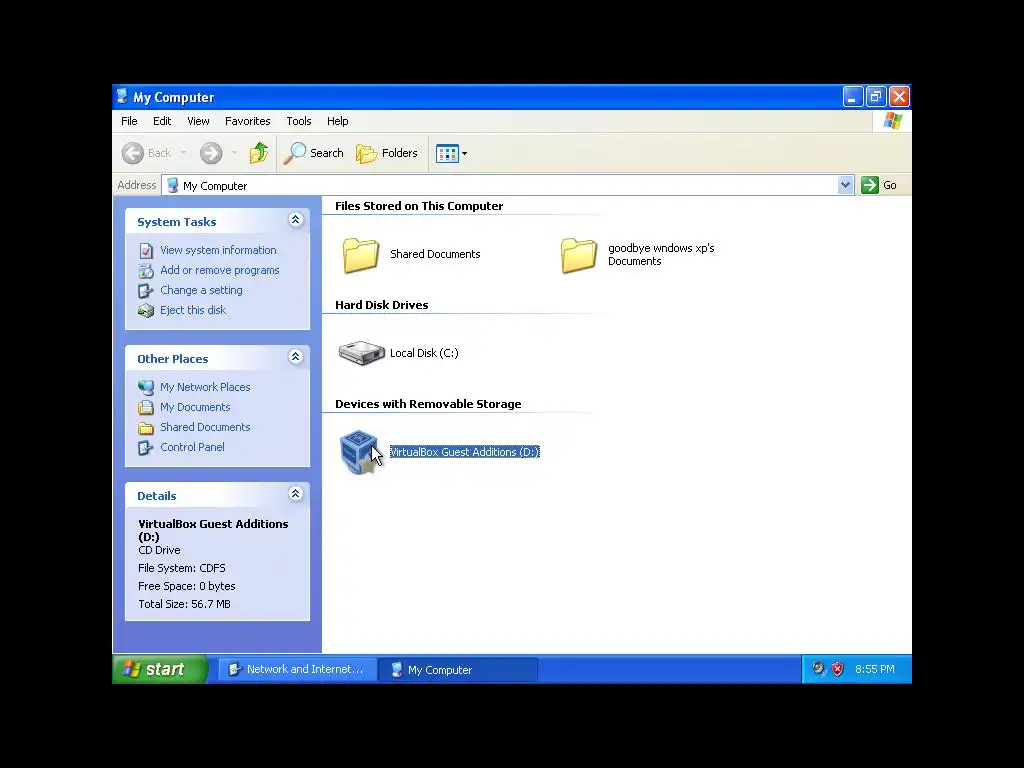This screenshot has width=1024, height=768.
Task: Click the Shared Documents sidebar folder icon
Action: coord(146,428)
